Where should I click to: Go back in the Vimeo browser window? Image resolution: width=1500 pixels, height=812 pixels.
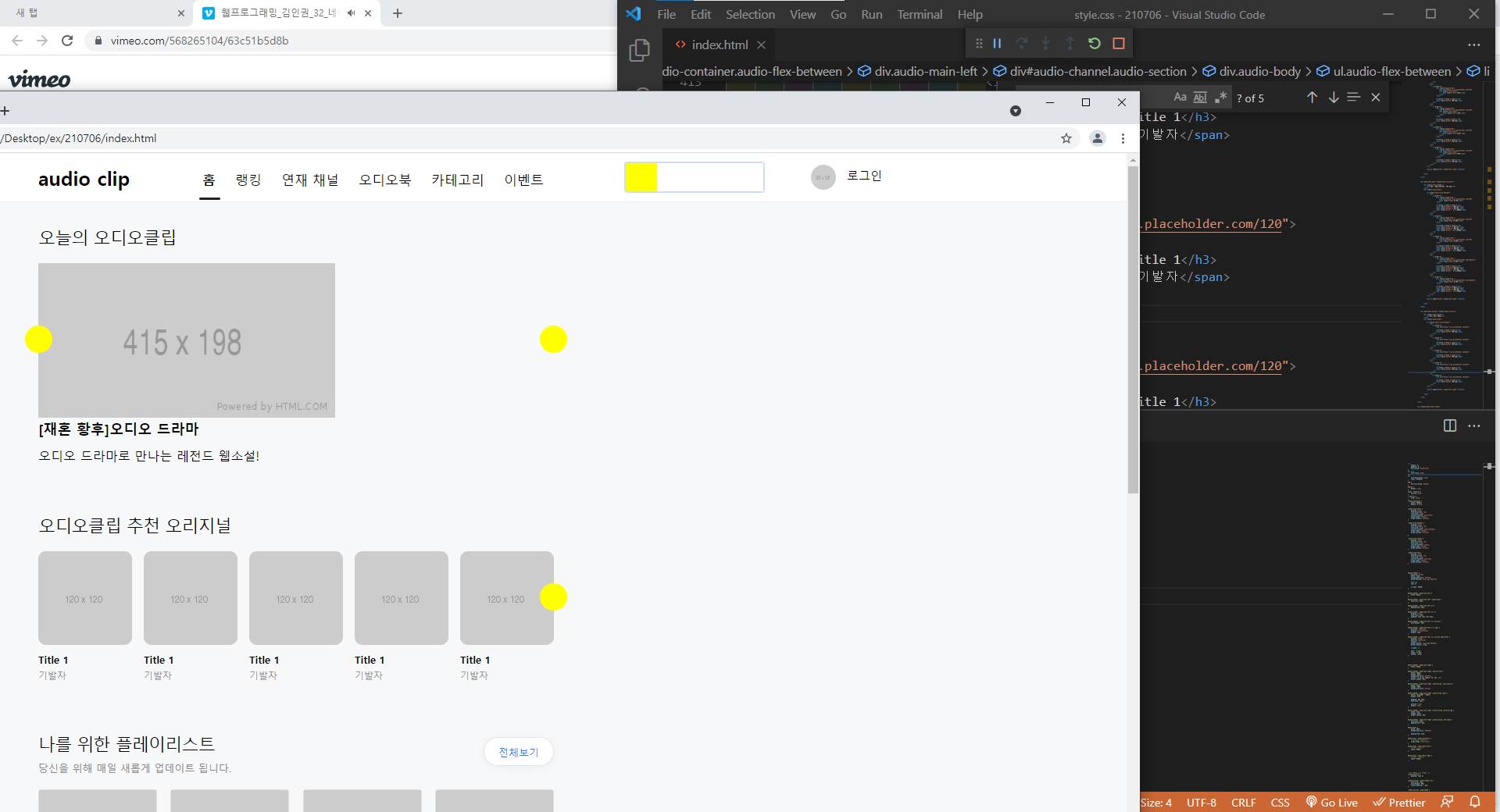pyautogui.click(x=17, y=41)
